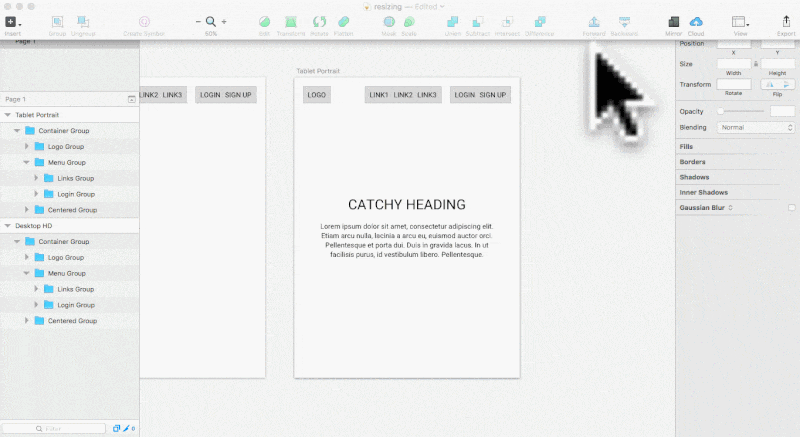Click the Cloud upload icon
The width and height of the screenshot is (800, 437).
pyautogui.click(x=696, y=22)
